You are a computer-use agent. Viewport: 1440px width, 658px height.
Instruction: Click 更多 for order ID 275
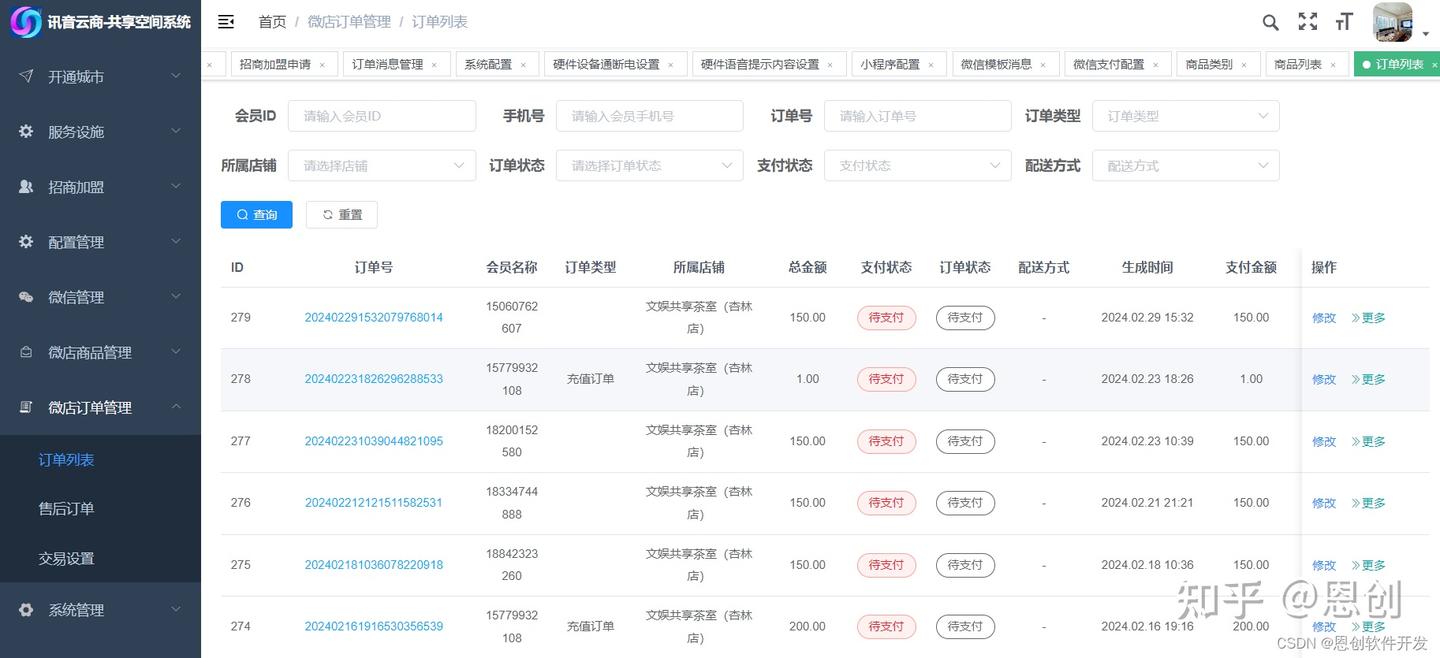[1368, 565]
